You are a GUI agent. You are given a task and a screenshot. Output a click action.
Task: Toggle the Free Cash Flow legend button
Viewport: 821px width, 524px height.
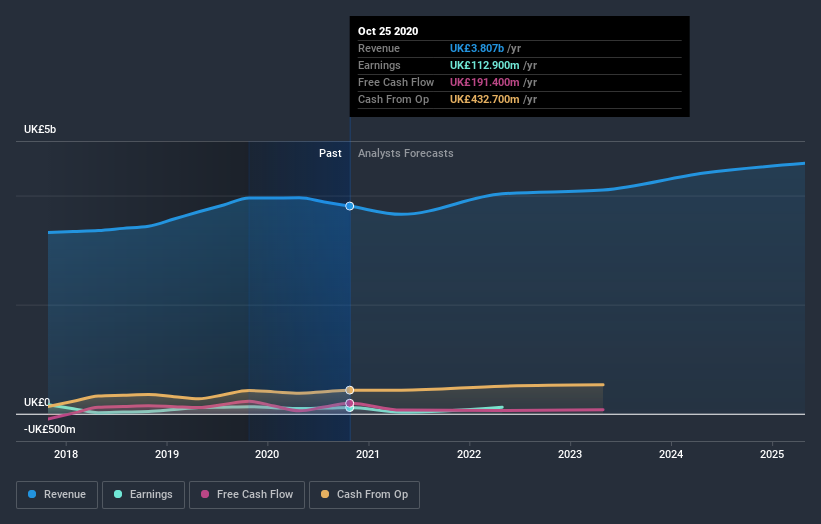pos(247,495)
